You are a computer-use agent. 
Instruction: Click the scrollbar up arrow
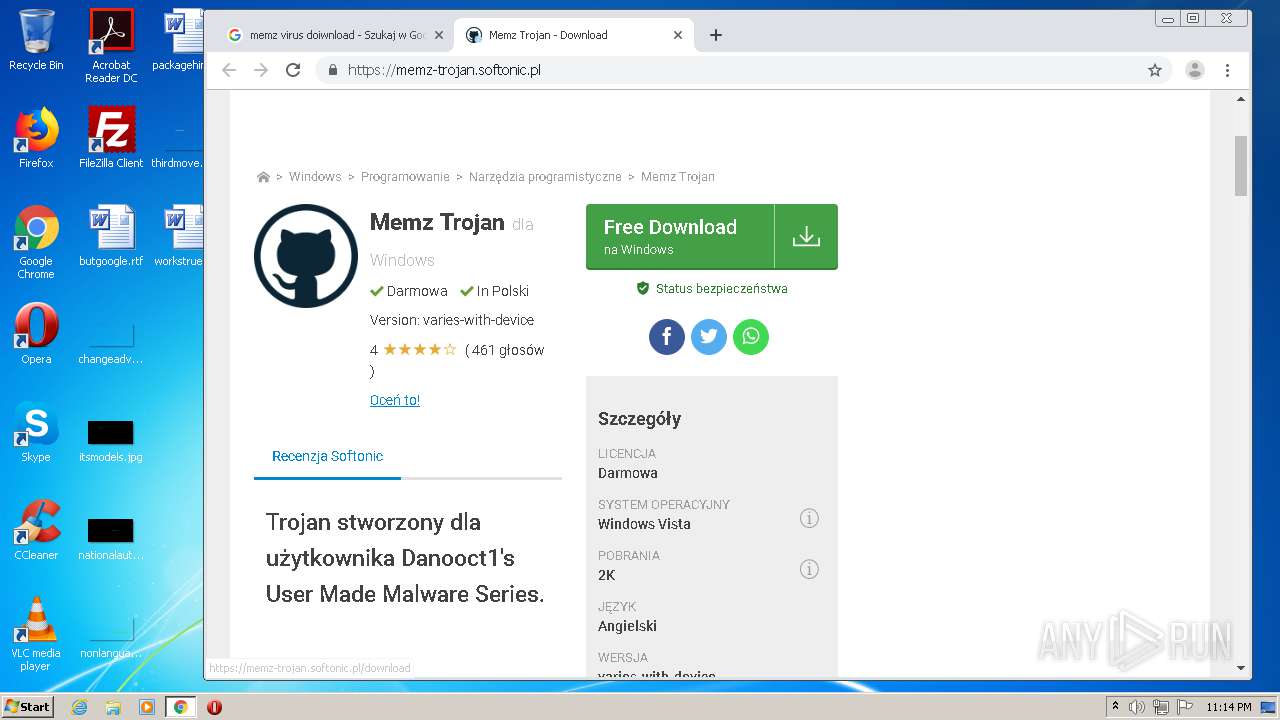click(1241, 99)
